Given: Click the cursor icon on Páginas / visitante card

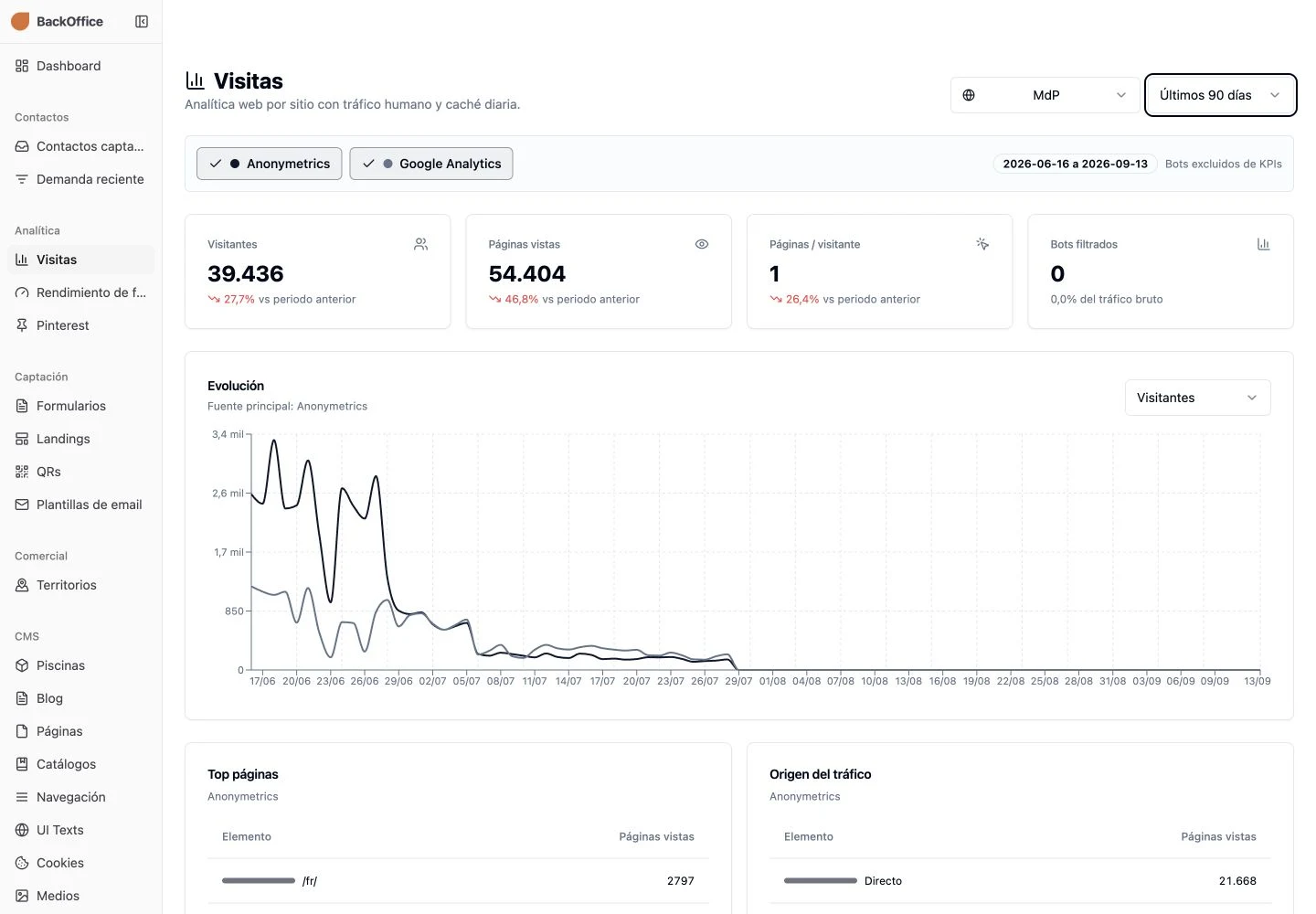Looking at the screenshot, I should tap(982, 244).
